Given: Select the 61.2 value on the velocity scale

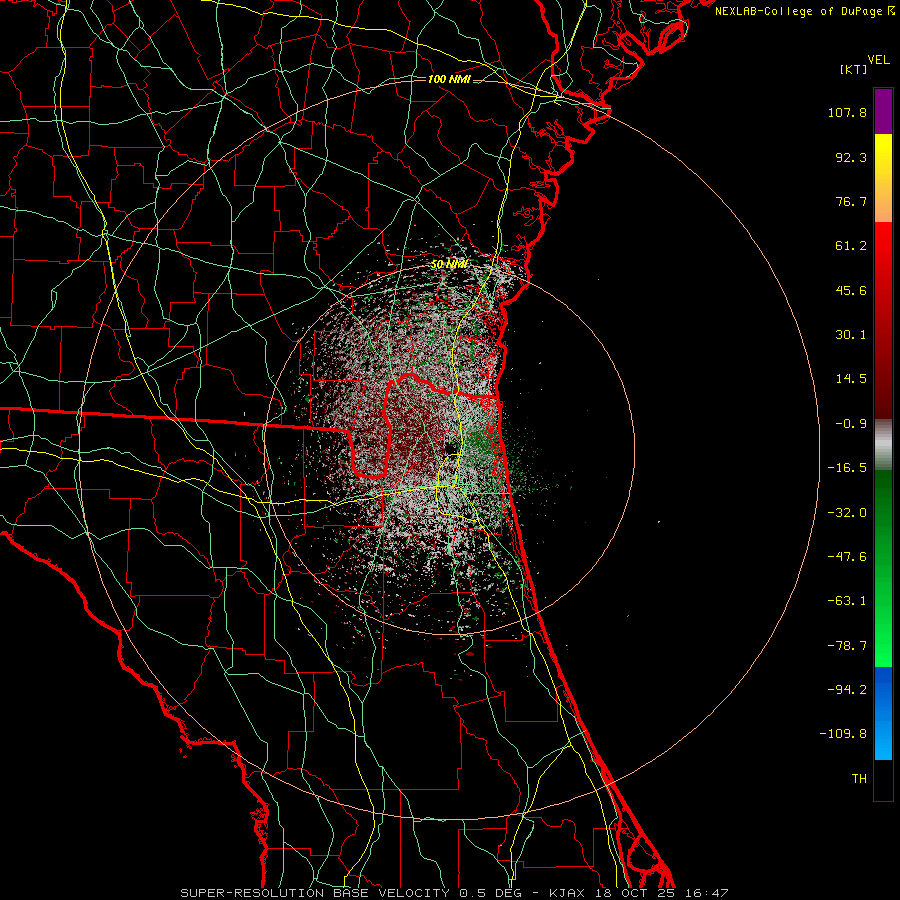Looking at the screenshot, I should coord(851,246).
